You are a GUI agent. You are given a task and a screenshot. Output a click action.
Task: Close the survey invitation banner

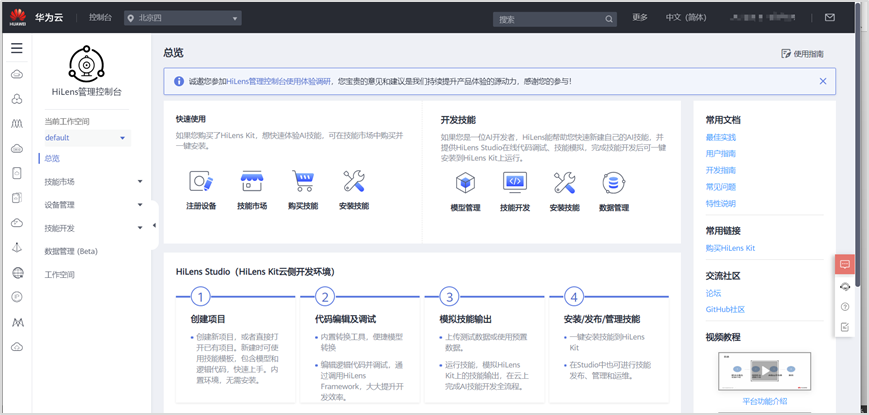pyautogui.click(x=823, y=81)
